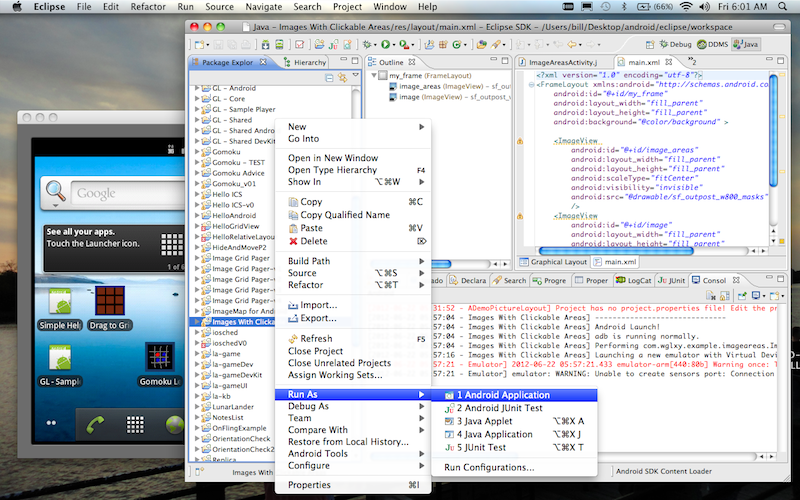The height and width of the screenshot is (500, 800).
Task: Switch to the DDMS perspective
Action: (x=711, y=44)
